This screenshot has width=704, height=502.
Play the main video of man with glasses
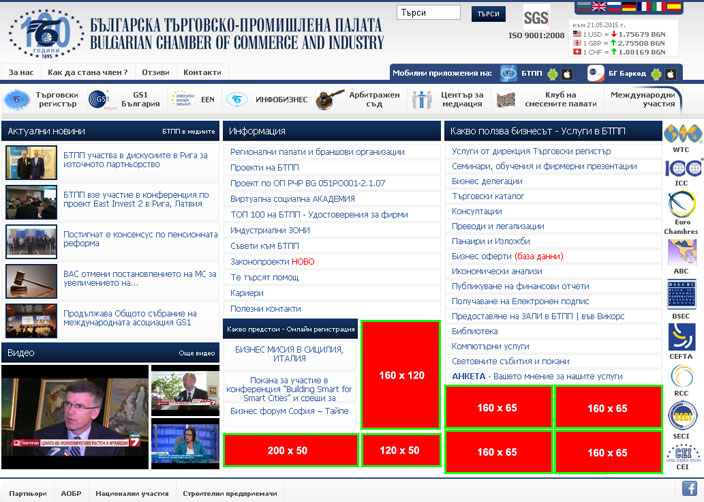75,417
